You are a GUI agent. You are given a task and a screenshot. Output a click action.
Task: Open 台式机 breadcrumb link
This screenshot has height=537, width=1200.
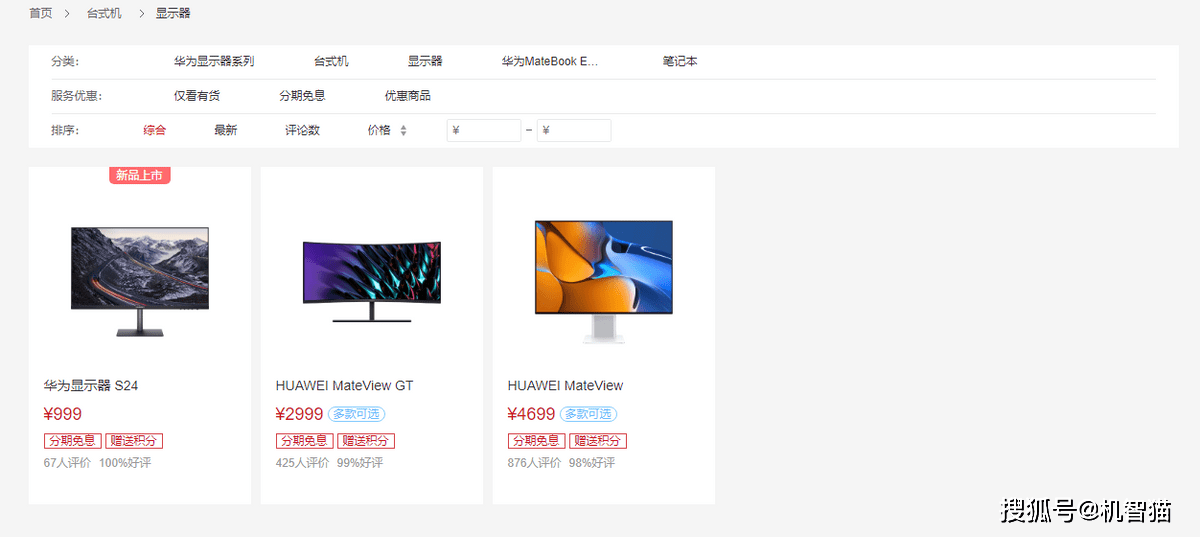104,13
